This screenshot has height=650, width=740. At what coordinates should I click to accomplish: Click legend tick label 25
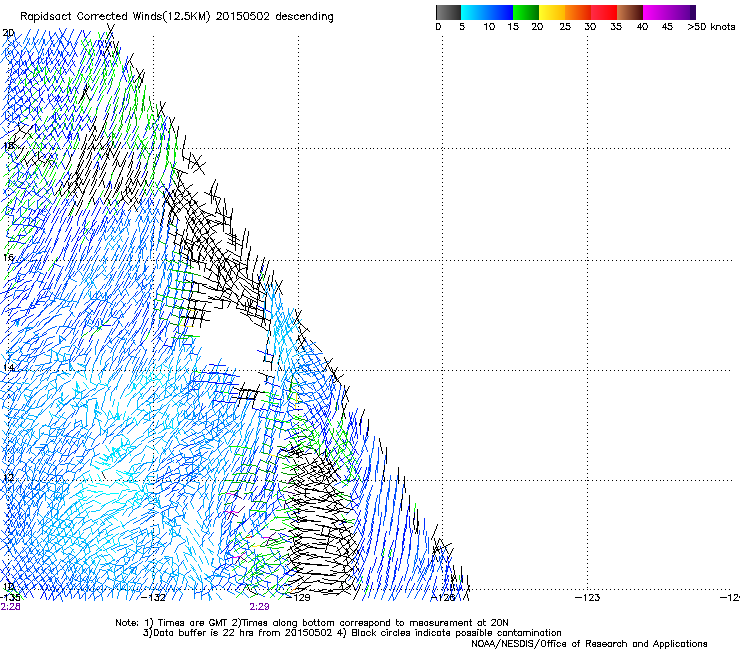tap(565, 27)
